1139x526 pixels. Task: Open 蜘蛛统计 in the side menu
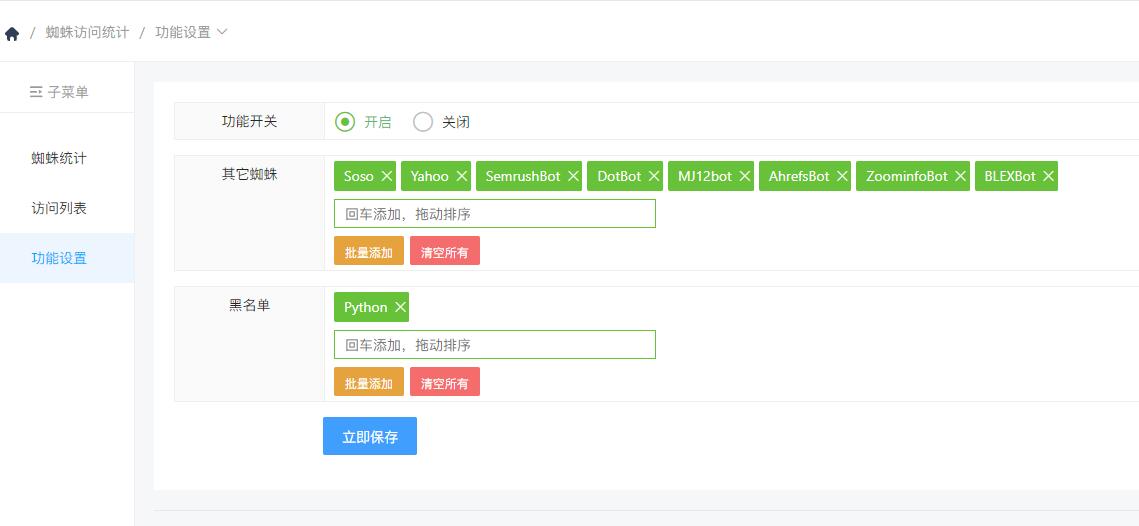tap(59, 158)
